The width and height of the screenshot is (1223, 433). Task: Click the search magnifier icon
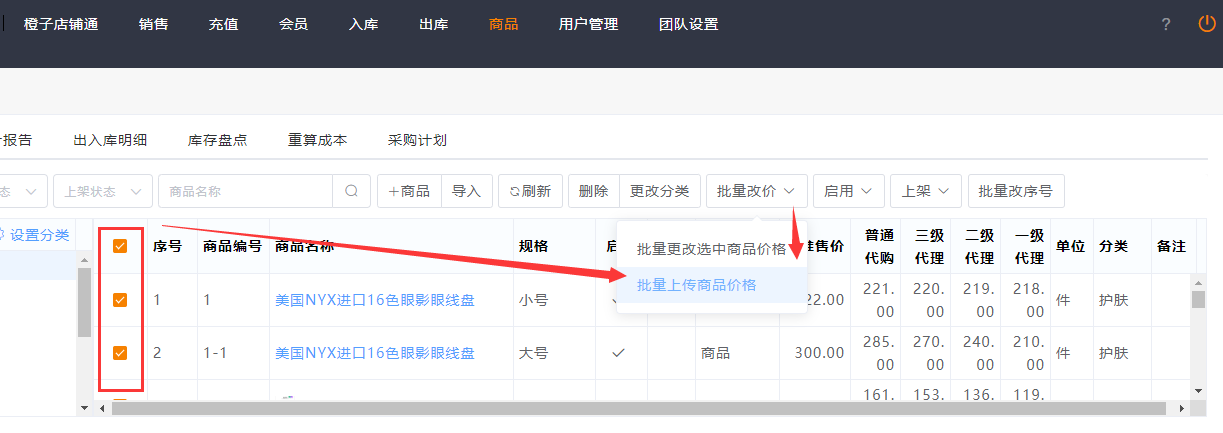point(351,191)
